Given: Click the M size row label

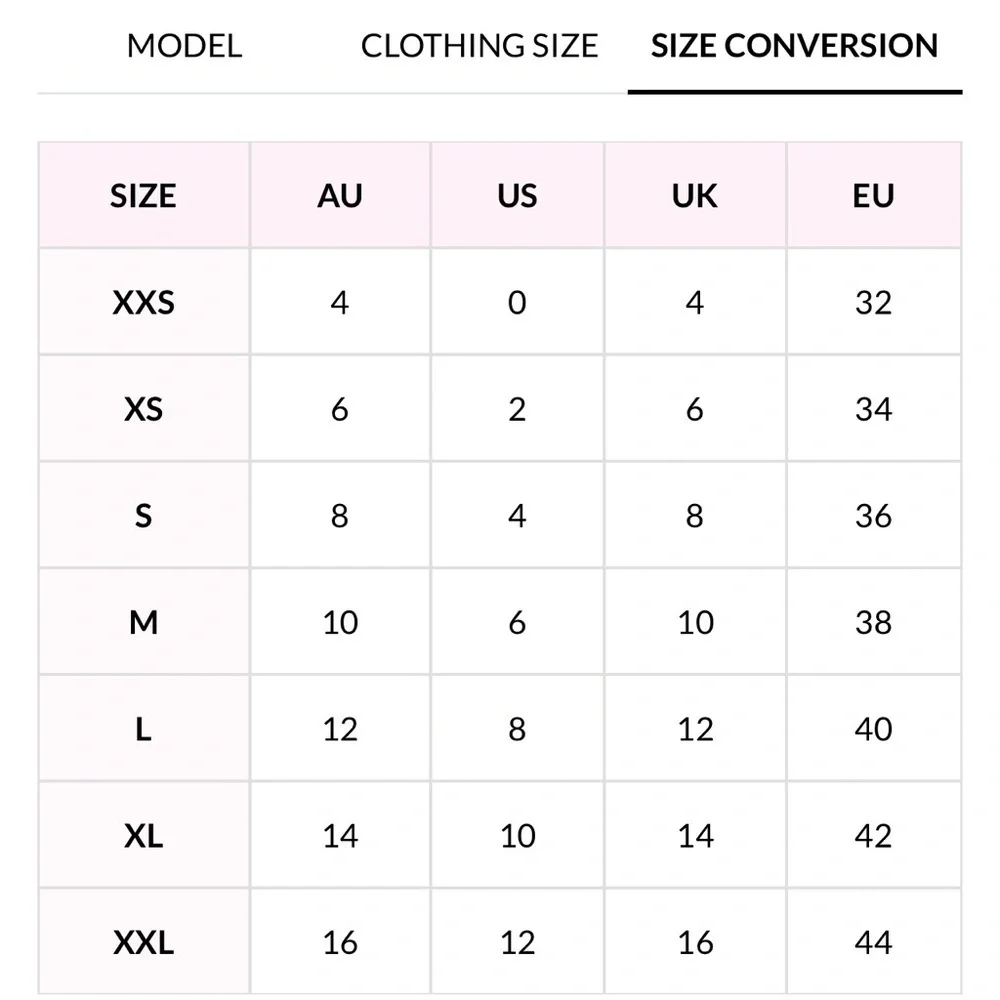Looking at the screenshot, I should pos(143,623).
